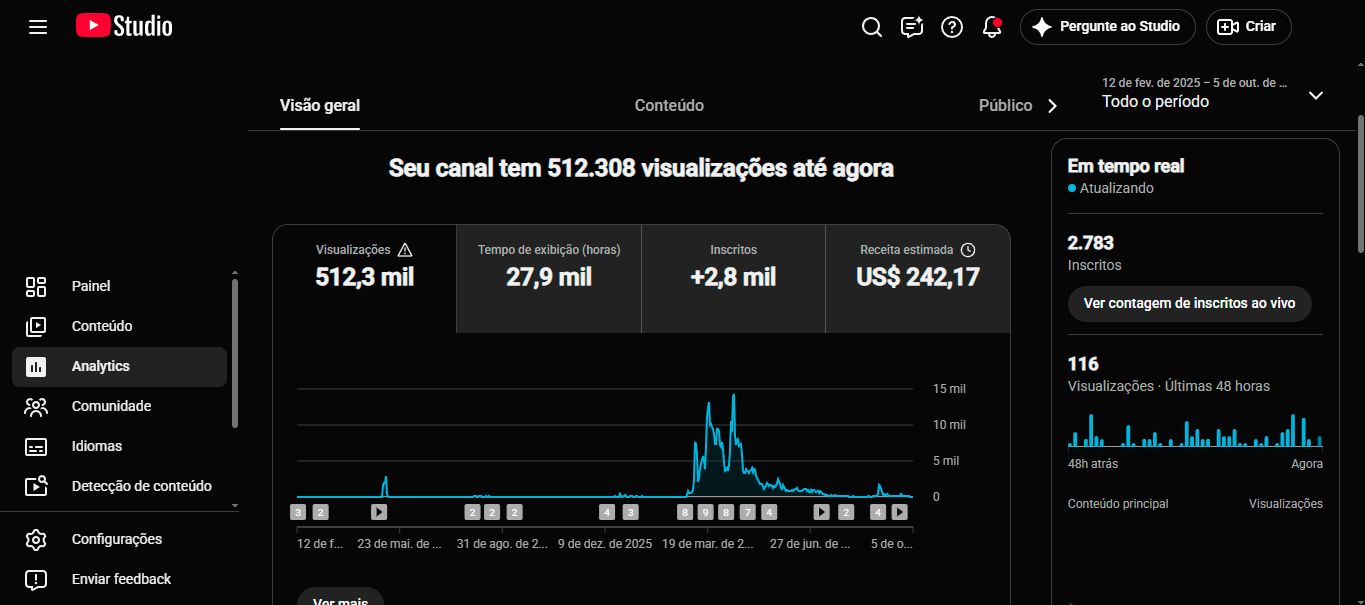The image size is (1365, 605).
Task: Select the Inscritos metric card
Action: pyautogui.click(x=733, y=279)
